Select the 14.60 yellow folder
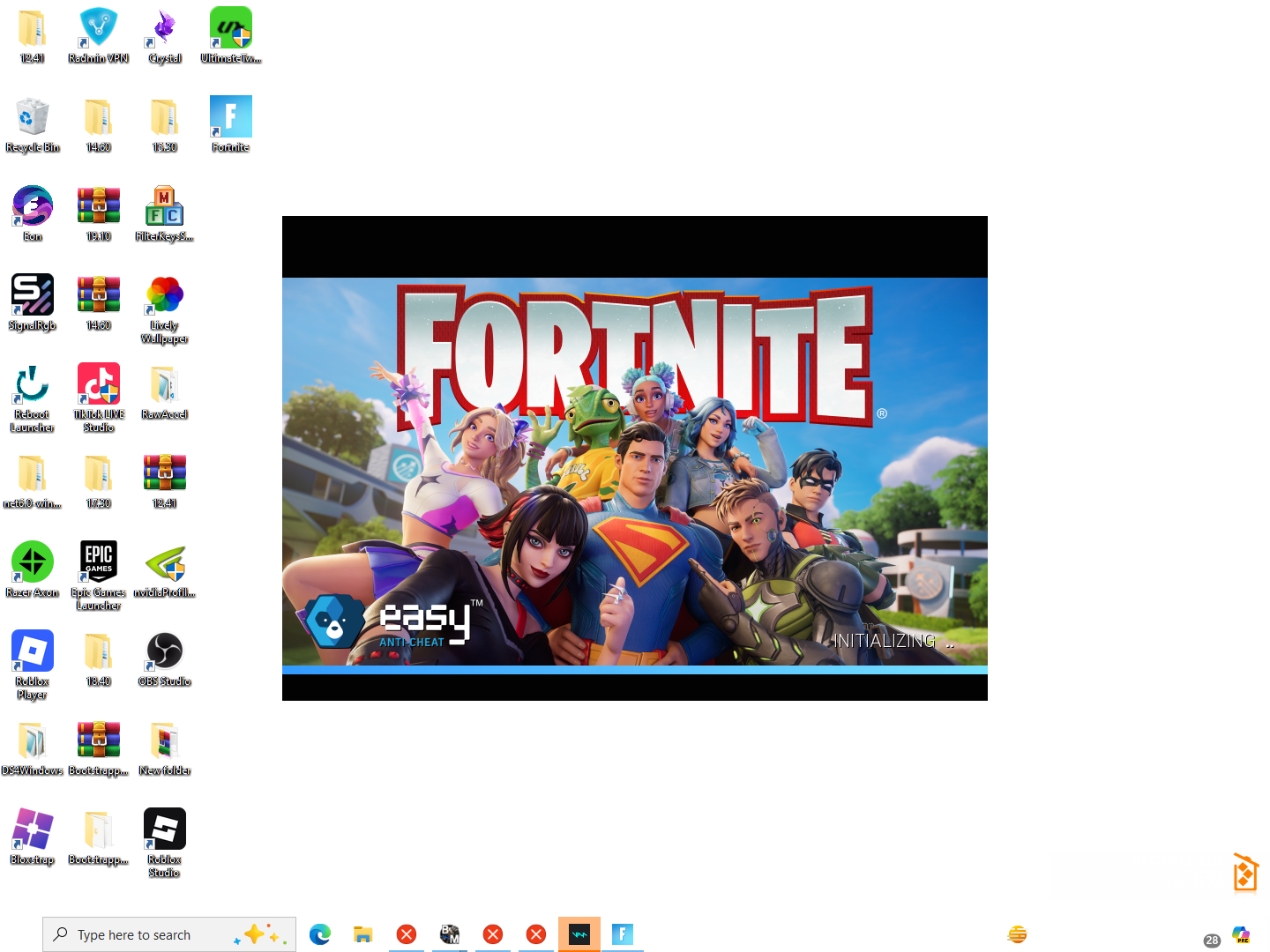This screenshot has height=952, width=1270. [99, 124]
